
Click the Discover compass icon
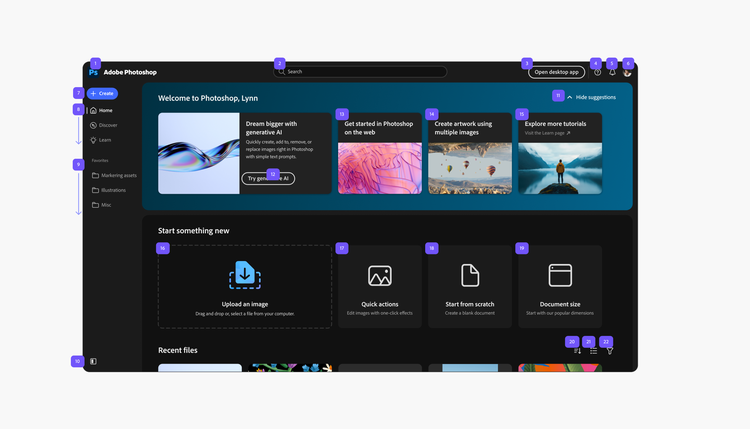coord(93,125)
